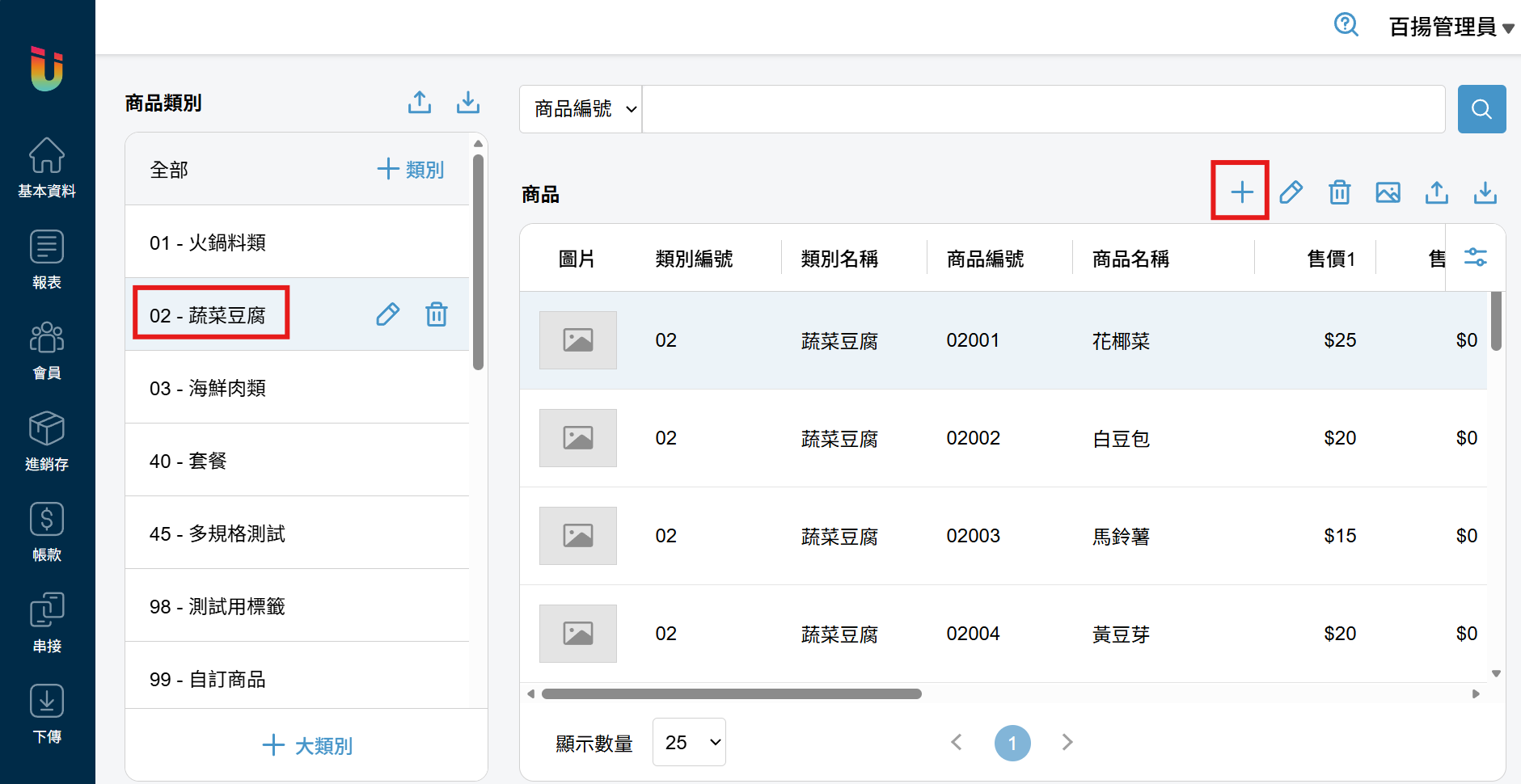Click the add product plus icon
Viewport: 1521px width, 784px height.
click(1241, 192)
